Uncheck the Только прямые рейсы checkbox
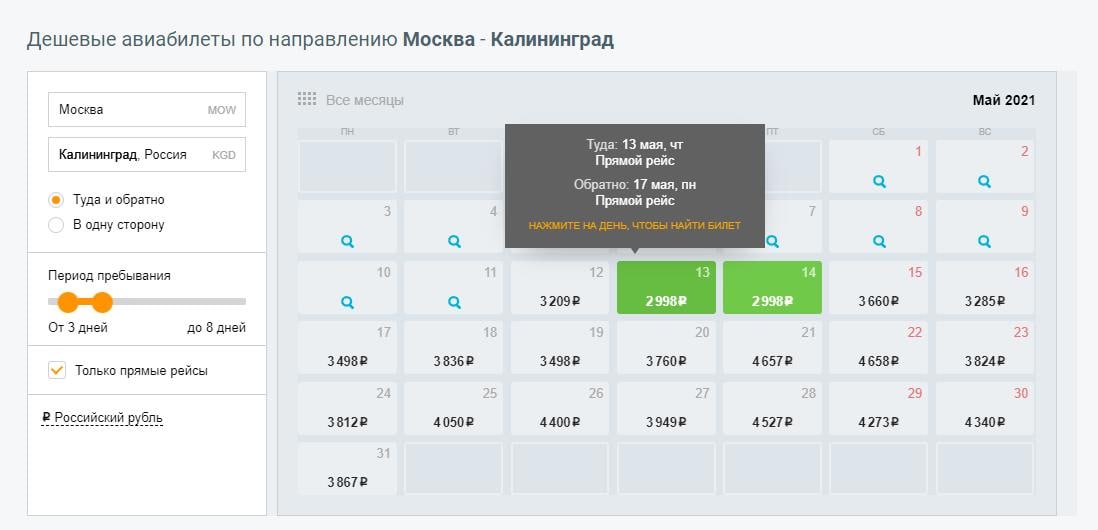Viewport: 1098px width, 530px height. click(x=57, y=370)
